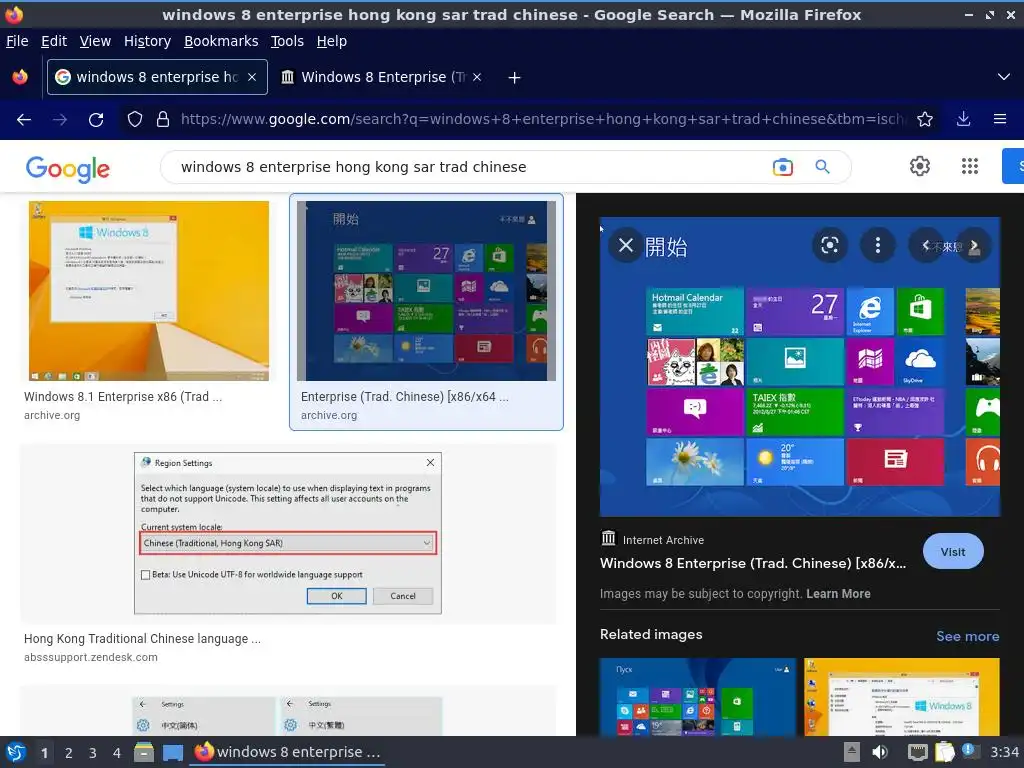
Task: Bookmark this page with the star icon
Action: [925, 119]
